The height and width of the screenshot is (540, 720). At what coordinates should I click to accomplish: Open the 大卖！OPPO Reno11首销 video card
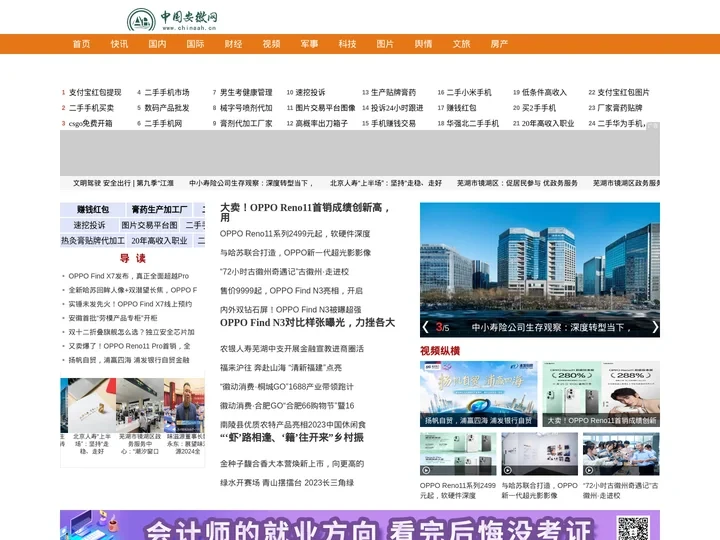coord(601,394)
